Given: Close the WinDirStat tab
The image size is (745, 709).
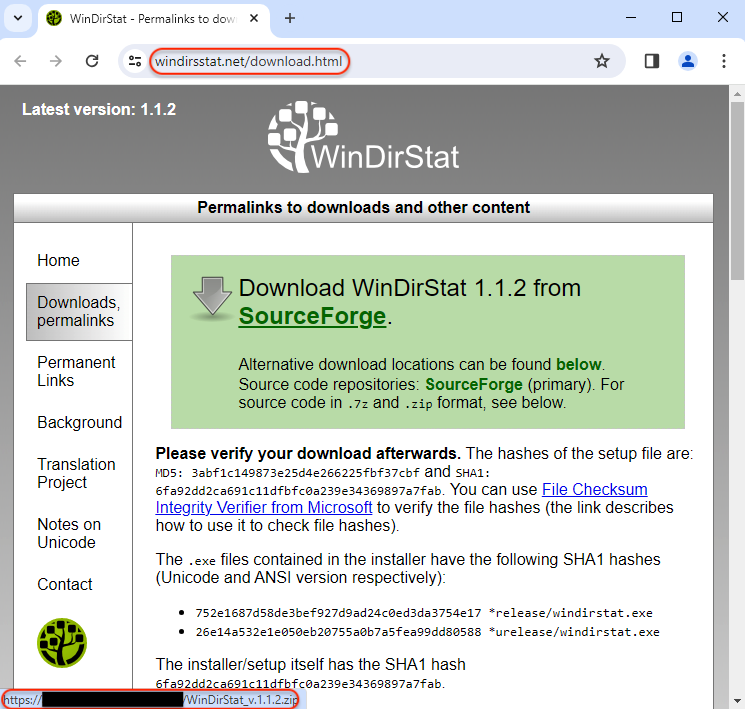Looking at the screenshot, I should point(254,18).
